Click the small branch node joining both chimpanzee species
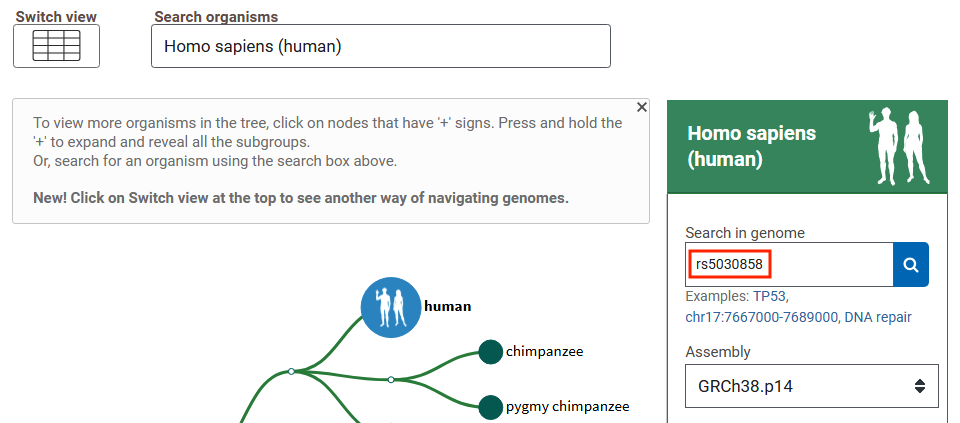Screen dimensions: 960x423 point(391,380)
